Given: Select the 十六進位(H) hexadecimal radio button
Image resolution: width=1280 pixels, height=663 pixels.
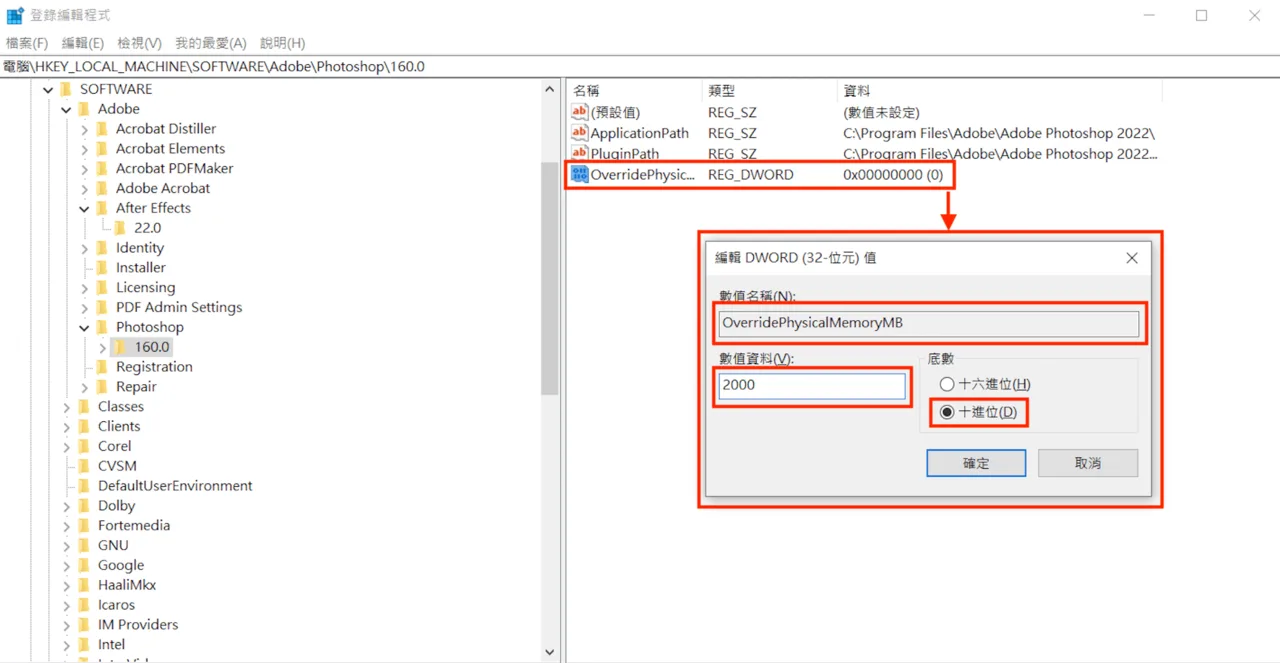Looking at the screenshot, I should pos(946,384).
